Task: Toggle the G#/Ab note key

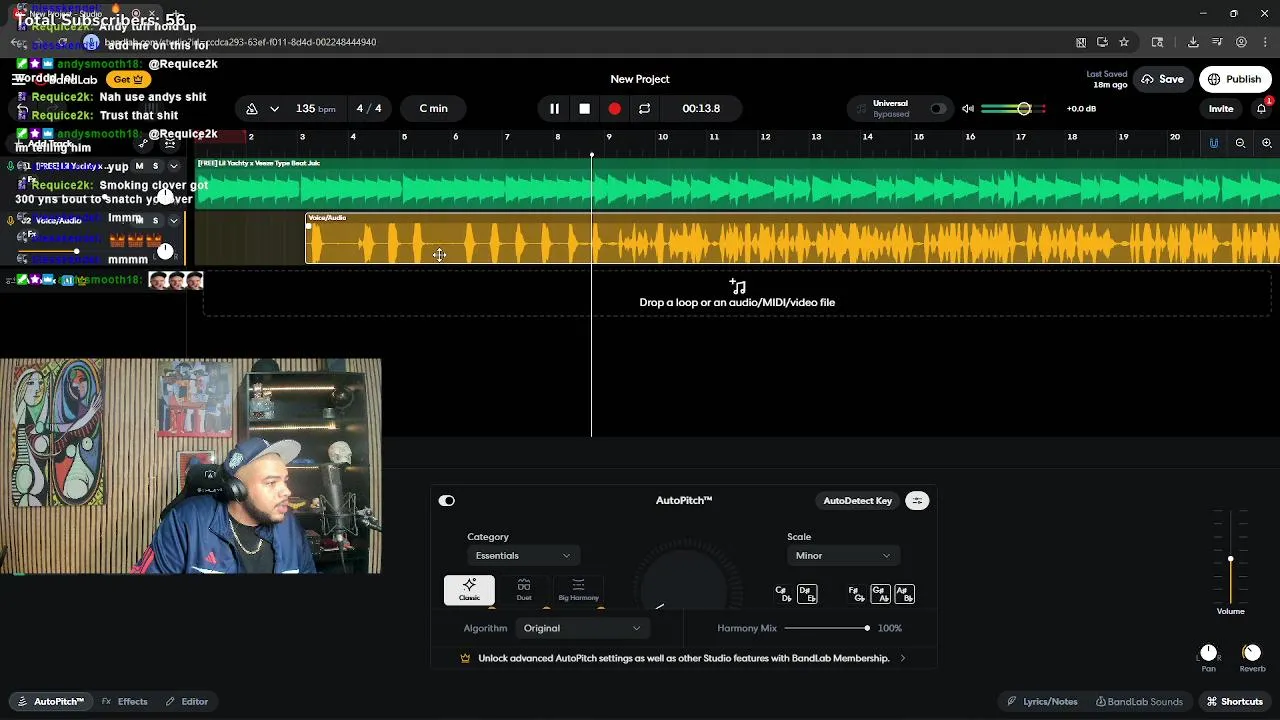Action: [x=880, y=594]
